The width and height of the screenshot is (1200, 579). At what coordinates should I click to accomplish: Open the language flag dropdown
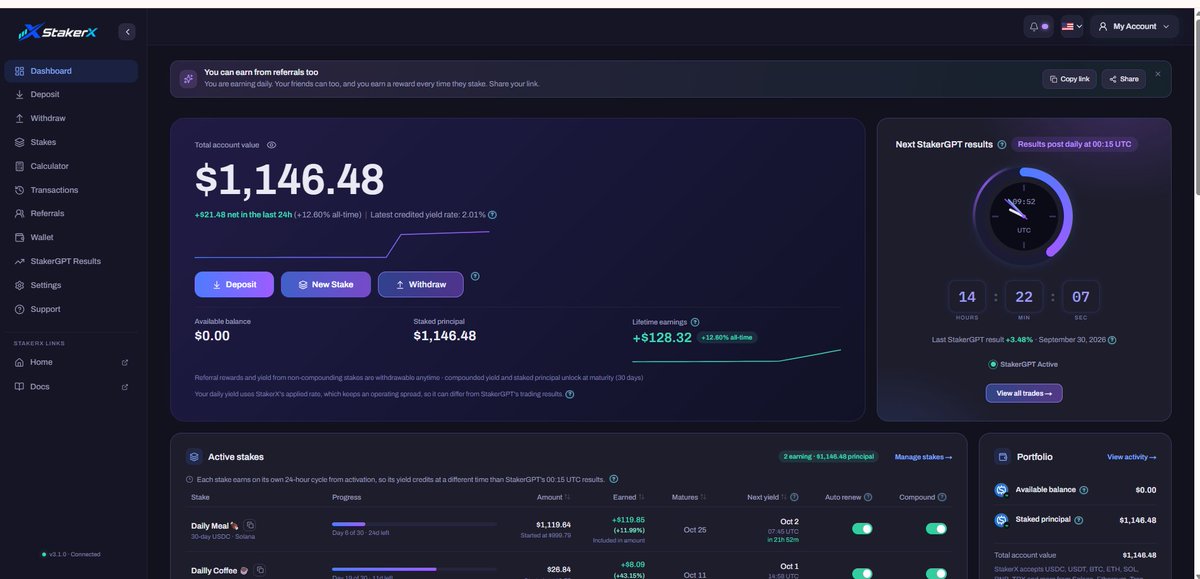pos(1072,27)
